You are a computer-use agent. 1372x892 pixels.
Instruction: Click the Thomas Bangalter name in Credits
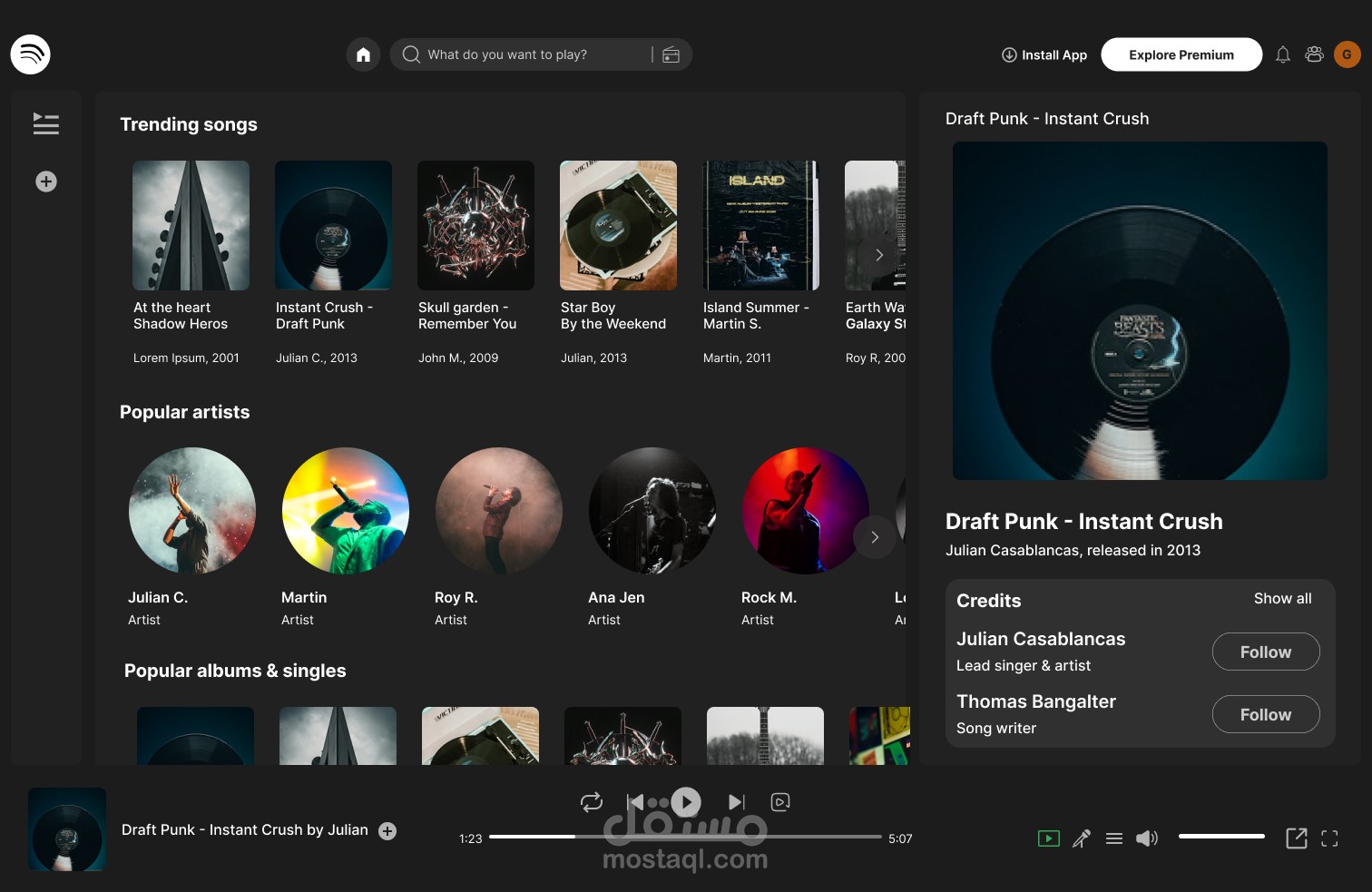pyautogui.click(x=1036, y=701)
